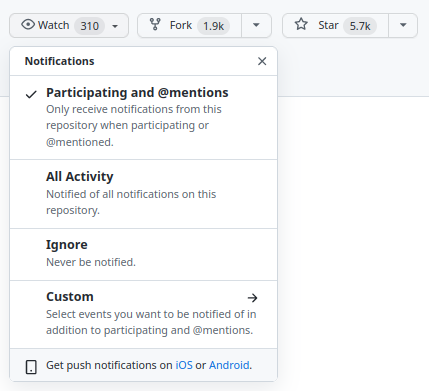Click the Notifications panel heading
The image size is (429, 391).
tap(60, 61)
